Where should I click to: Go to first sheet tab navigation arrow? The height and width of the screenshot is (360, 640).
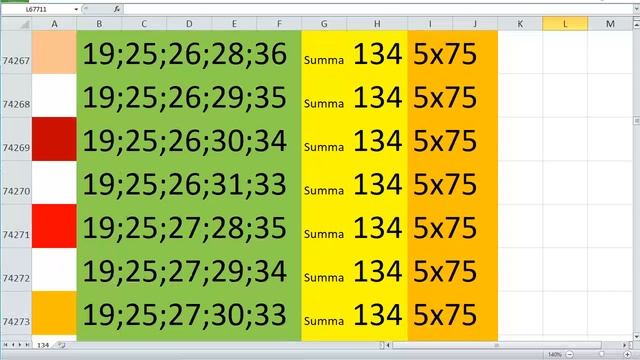pos(6,345)
